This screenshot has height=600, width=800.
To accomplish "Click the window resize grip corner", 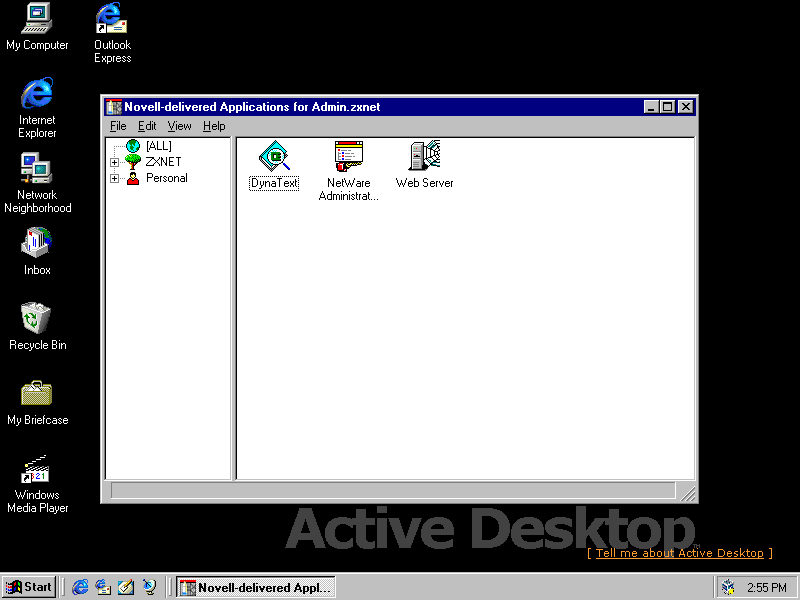I will click(688, 493).
